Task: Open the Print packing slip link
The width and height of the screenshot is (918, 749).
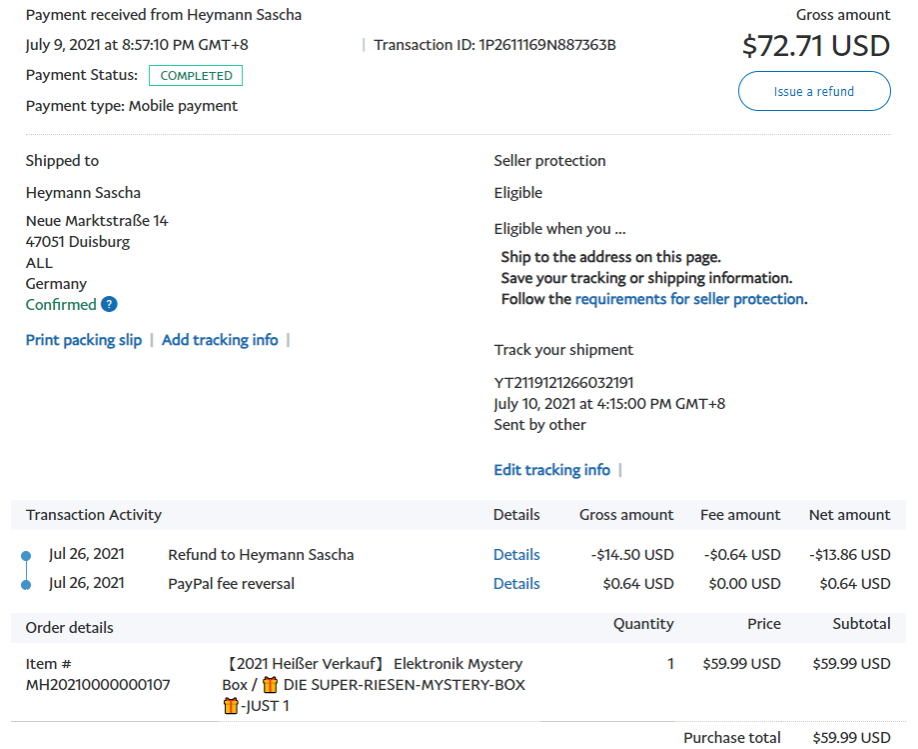Action: click(x=84, y=340)
